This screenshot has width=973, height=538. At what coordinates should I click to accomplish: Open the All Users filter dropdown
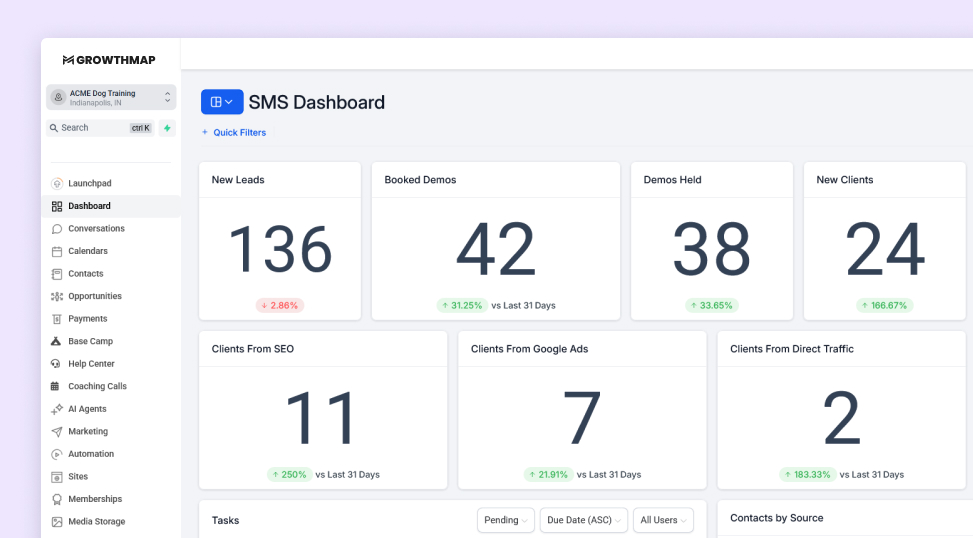click(x=663, y=520)
